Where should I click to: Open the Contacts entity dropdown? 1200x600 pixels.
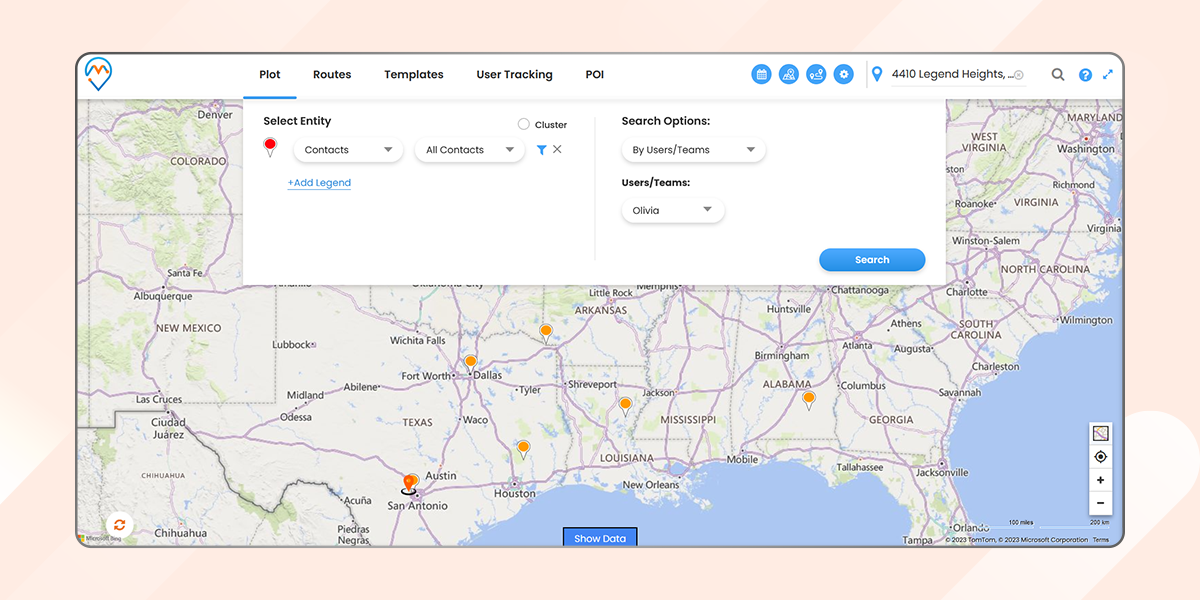pos(348,150)
